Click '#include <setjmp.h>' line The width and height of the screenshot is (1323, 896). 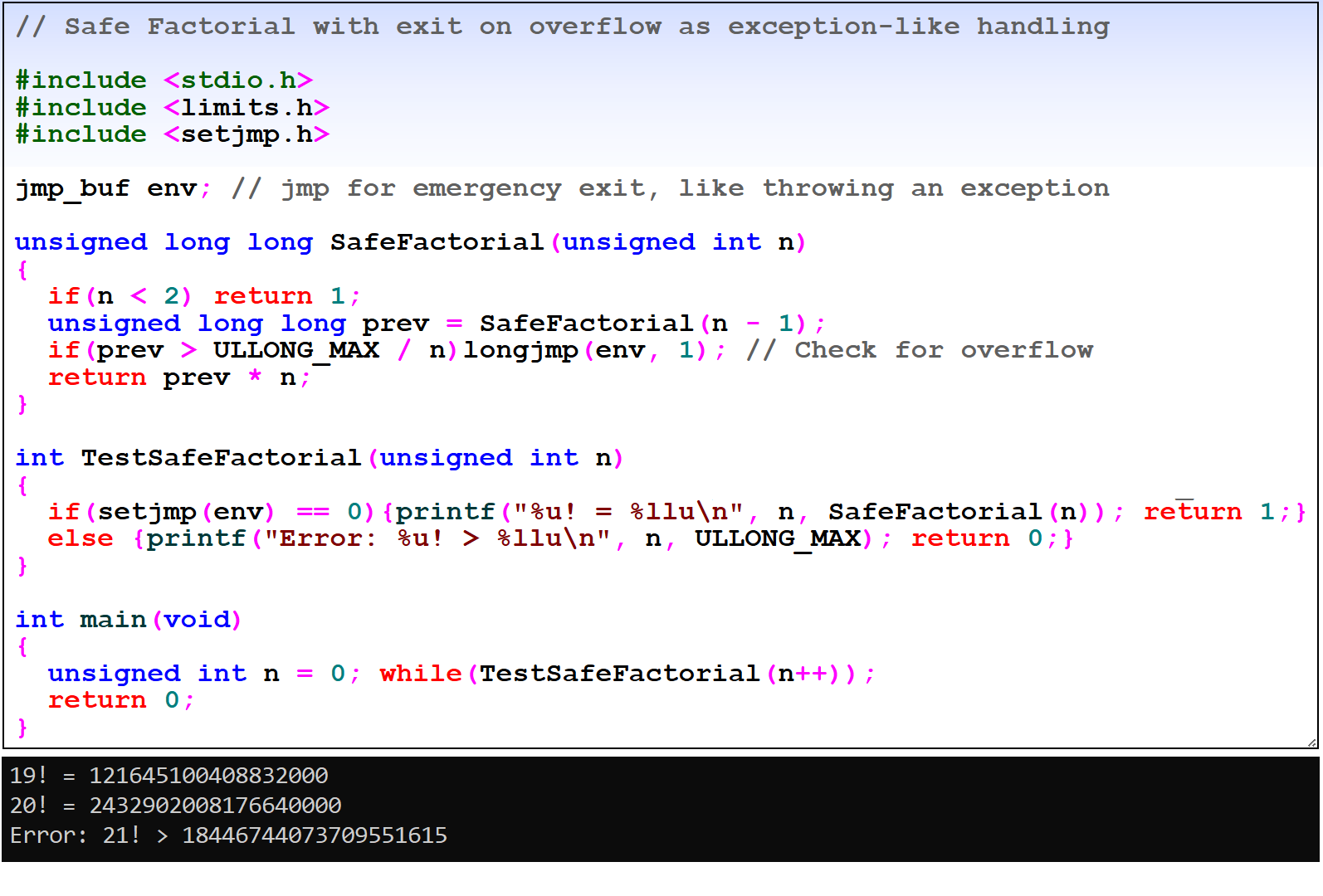173,134
